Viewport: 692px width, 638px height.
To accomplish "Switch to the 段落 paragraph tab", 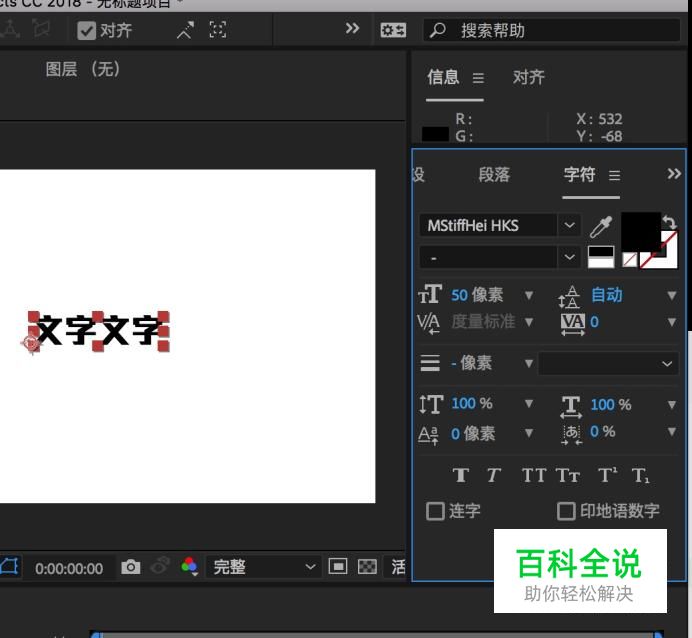I will click(x=494, y=174).
